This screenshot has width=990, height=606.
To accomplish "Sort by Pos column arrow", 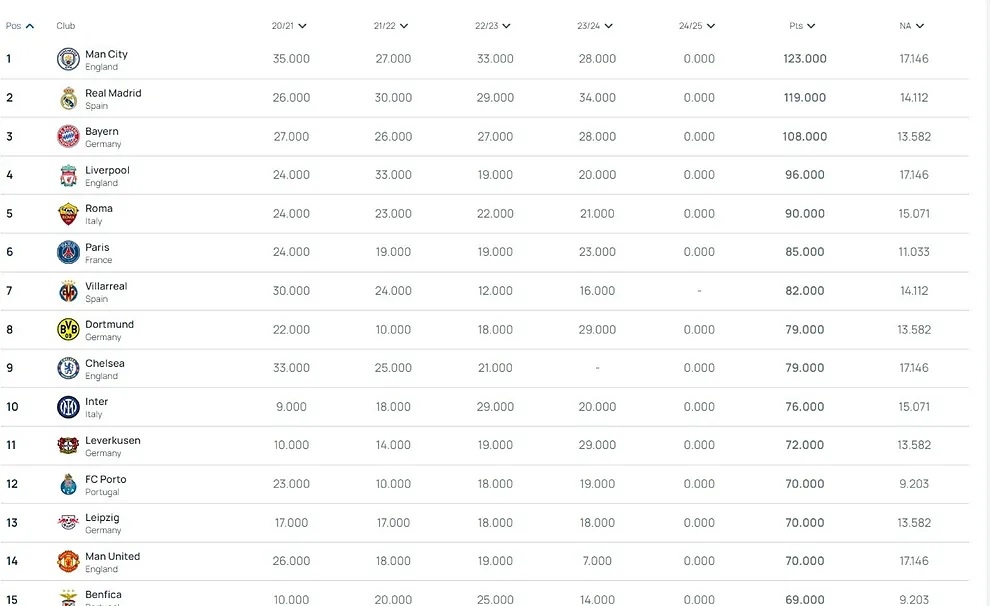I will point(30,26).
